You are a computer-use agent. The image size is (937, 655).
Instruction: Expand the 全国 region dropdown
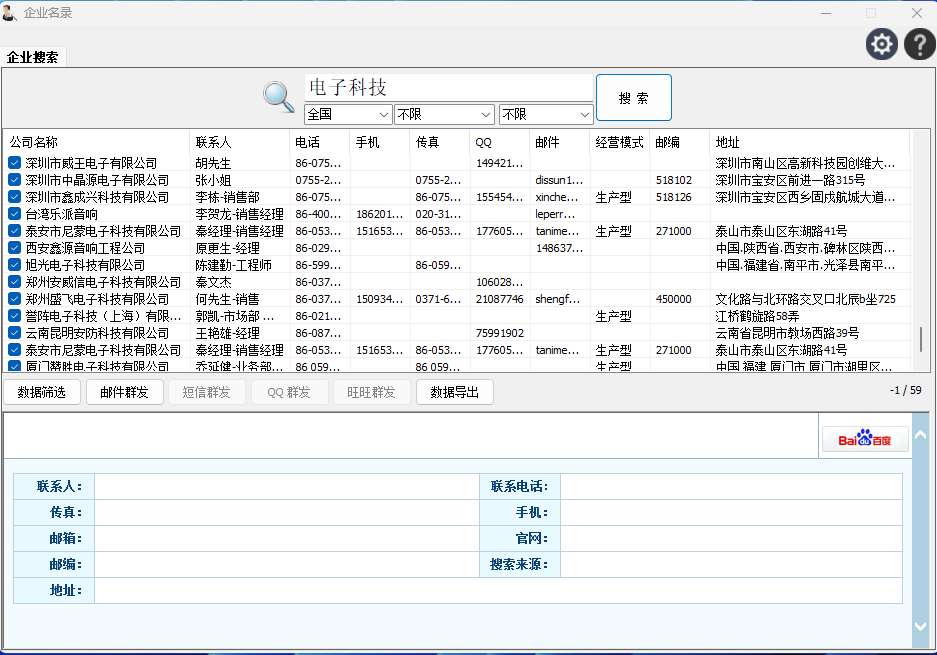[347, 114]
